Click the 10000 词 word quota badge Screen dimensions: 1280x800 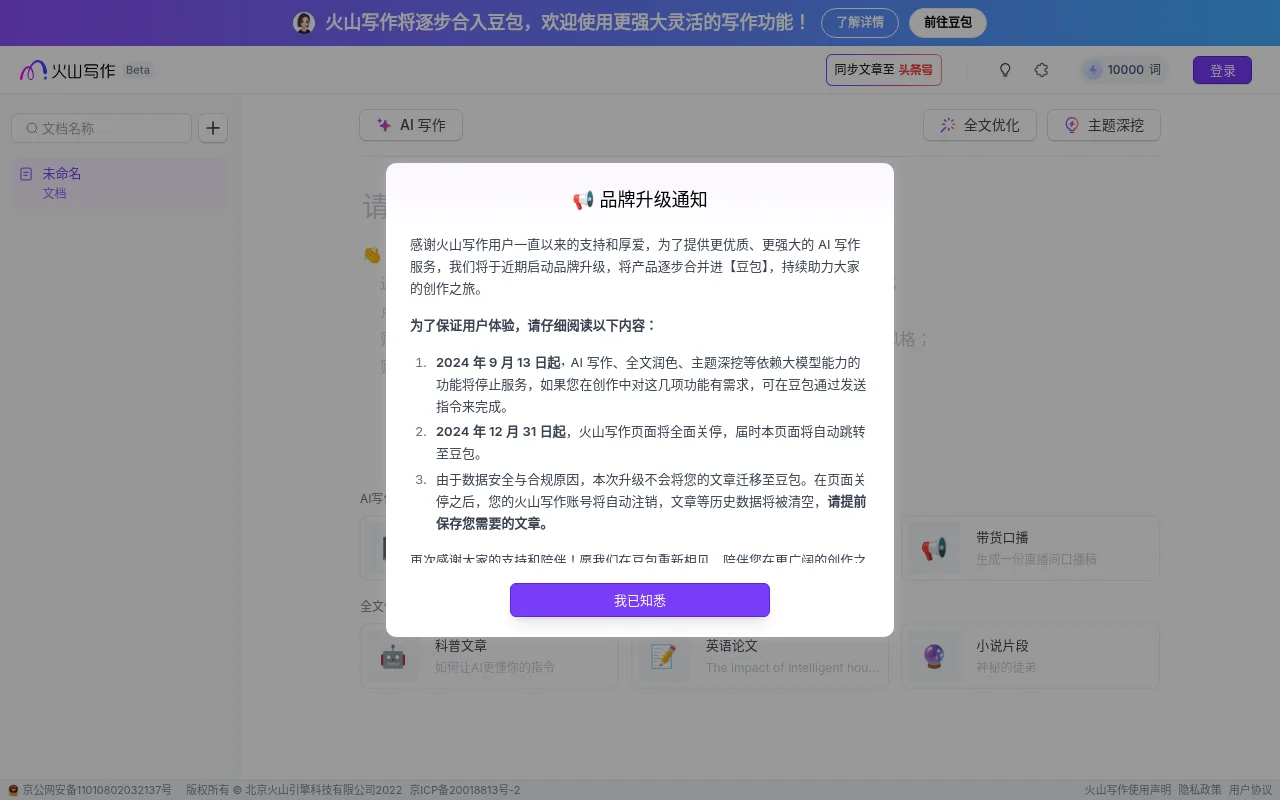(1123, 70)
